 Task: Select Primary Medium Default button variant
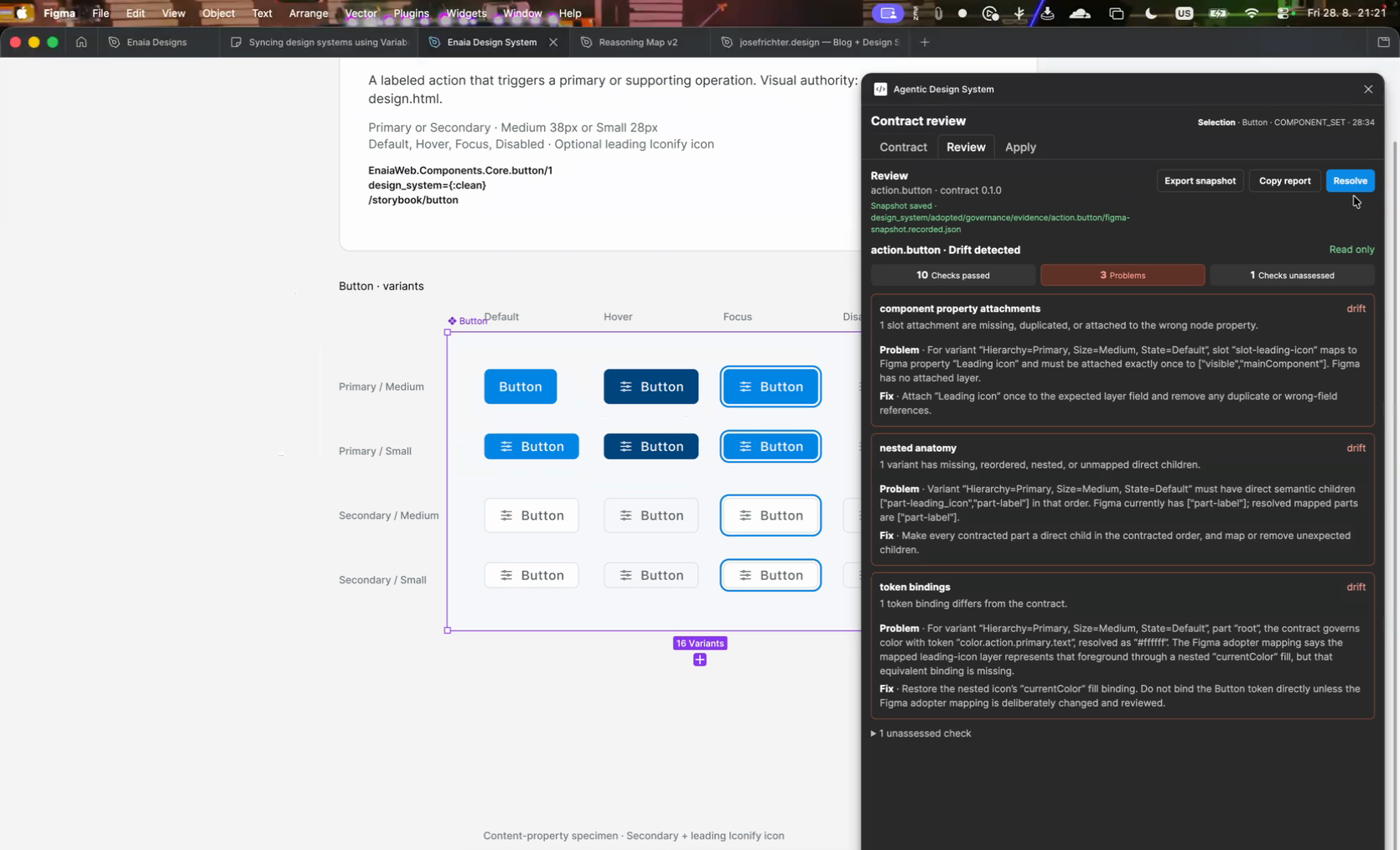[521, 386]
